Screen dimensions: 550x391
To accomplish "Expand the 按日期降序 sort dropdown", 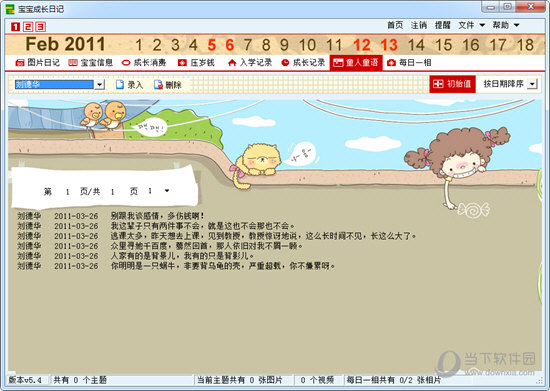I will pos(533,84).
